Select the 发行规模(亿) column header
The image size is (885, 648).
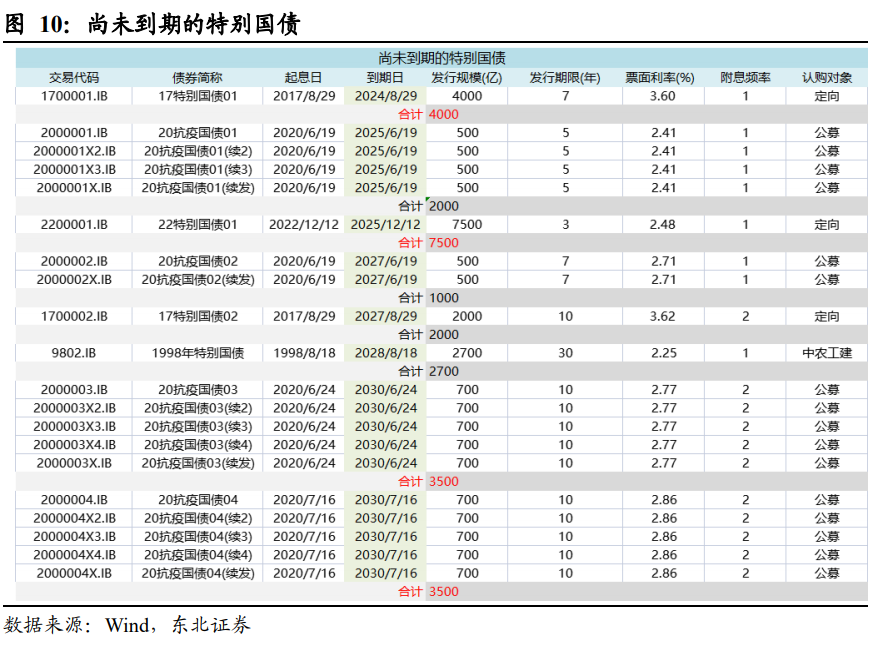(467, 78)
